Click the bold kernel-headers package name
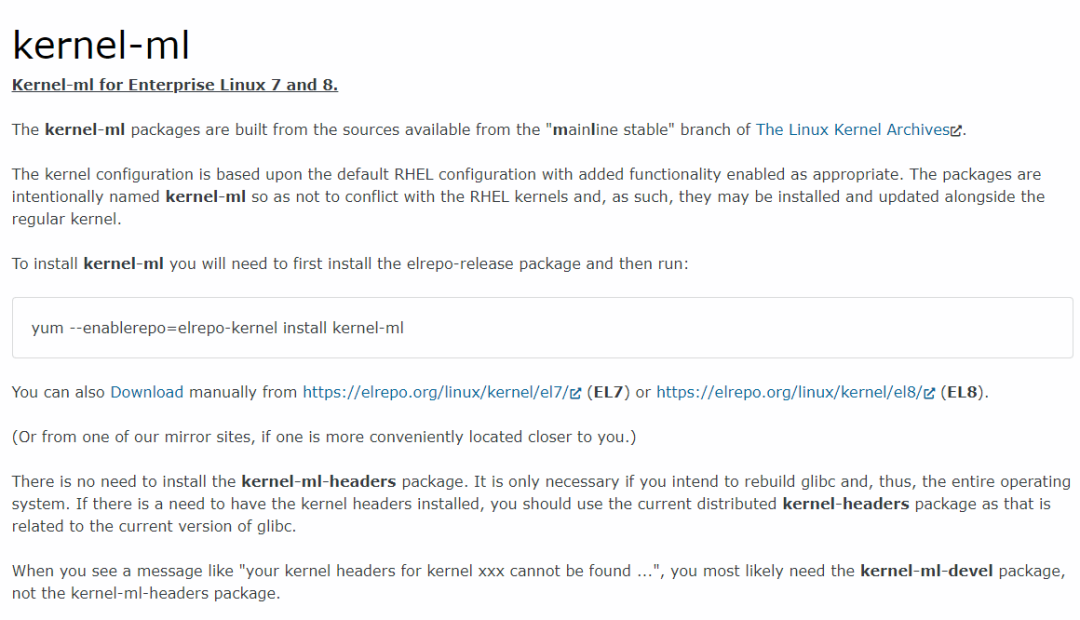Image resolution: width=1080 pixels, height=620 pixels. [x=846, y=504]
